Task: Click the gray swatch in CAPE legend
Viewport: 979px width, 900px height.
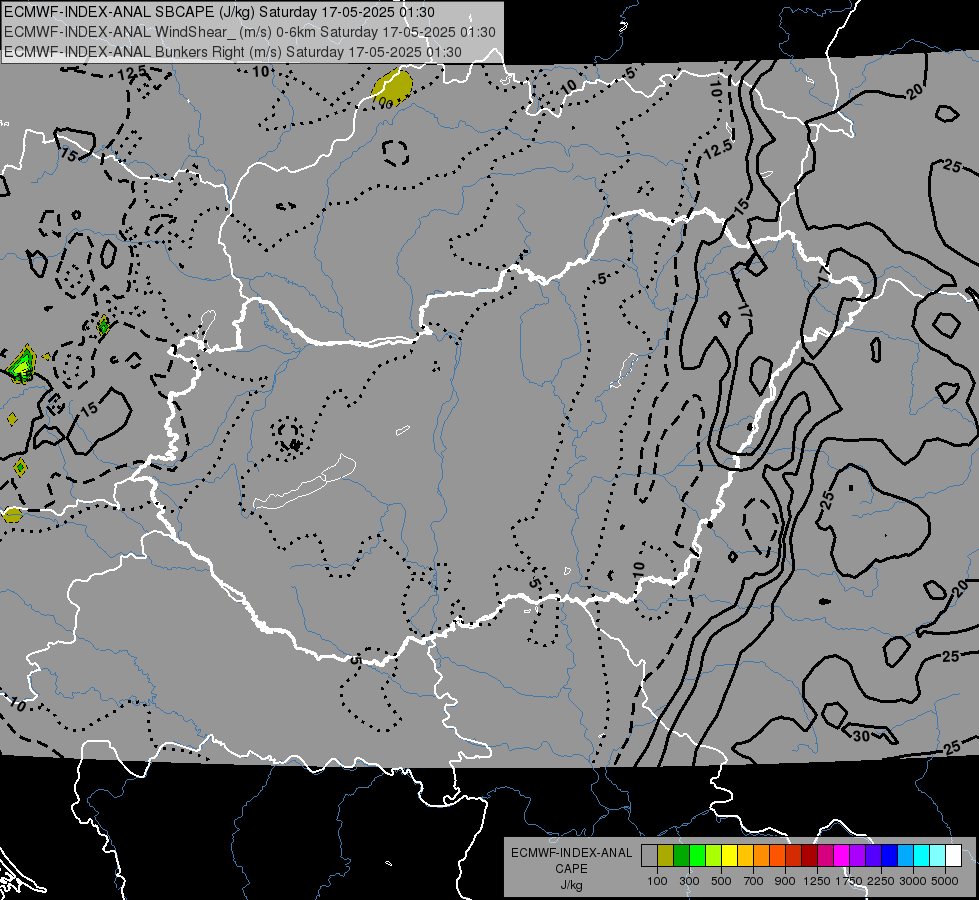Action: pyautogui.click(x=649, y=856)
